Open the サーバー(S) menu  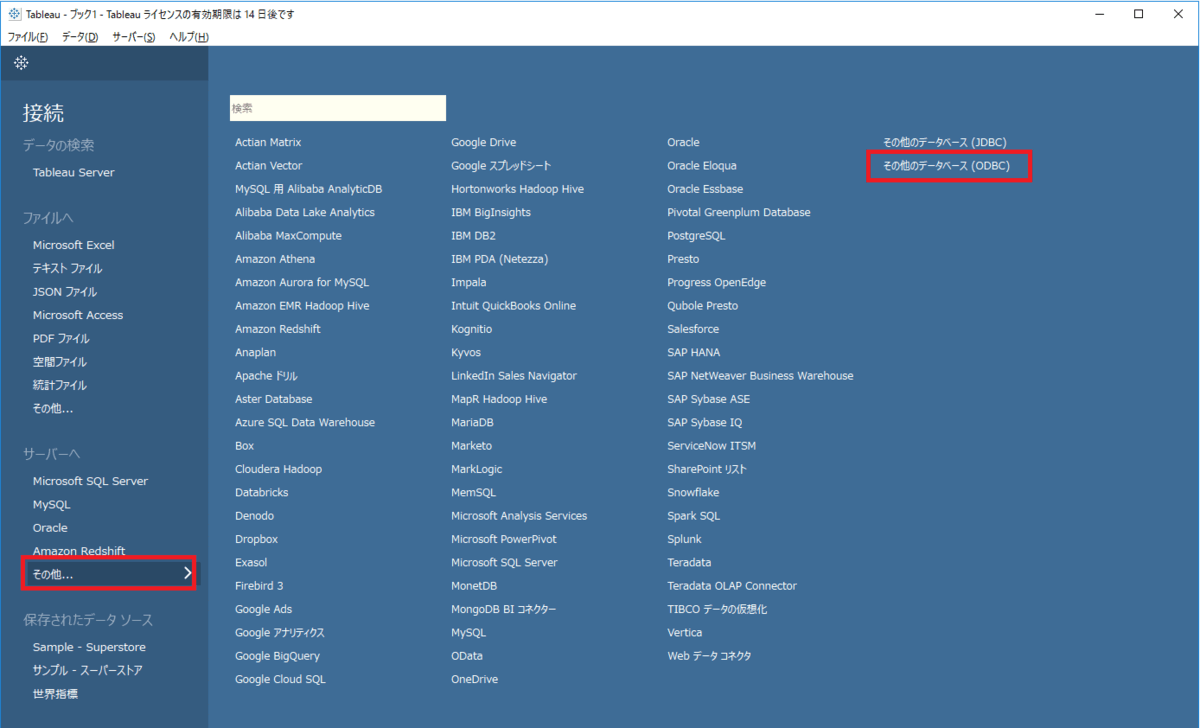click(134, 37)
